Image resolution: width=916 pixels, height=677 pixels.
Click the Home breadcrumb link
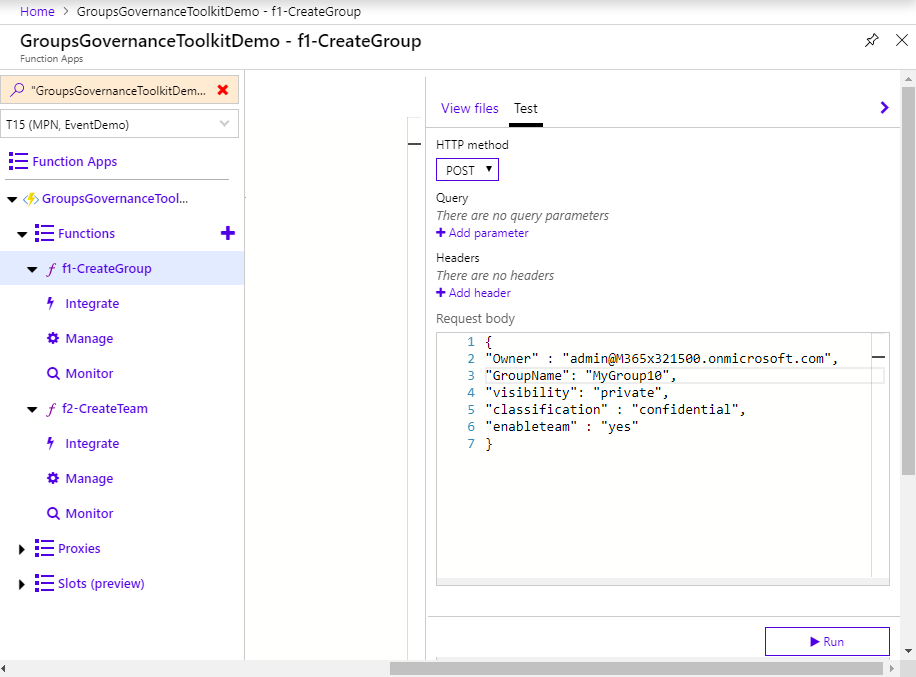[x=37, y=12]
